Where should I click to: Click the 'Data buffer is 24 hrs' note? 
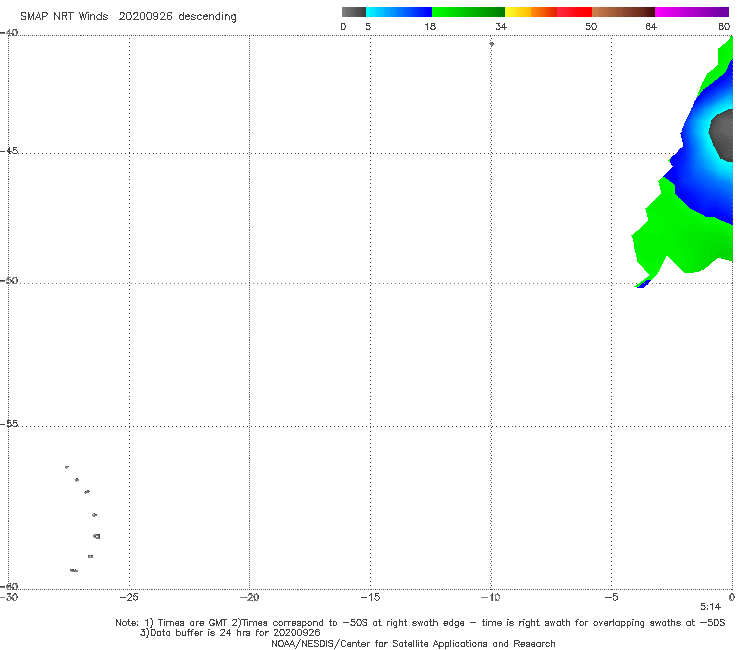click(230, 633)
